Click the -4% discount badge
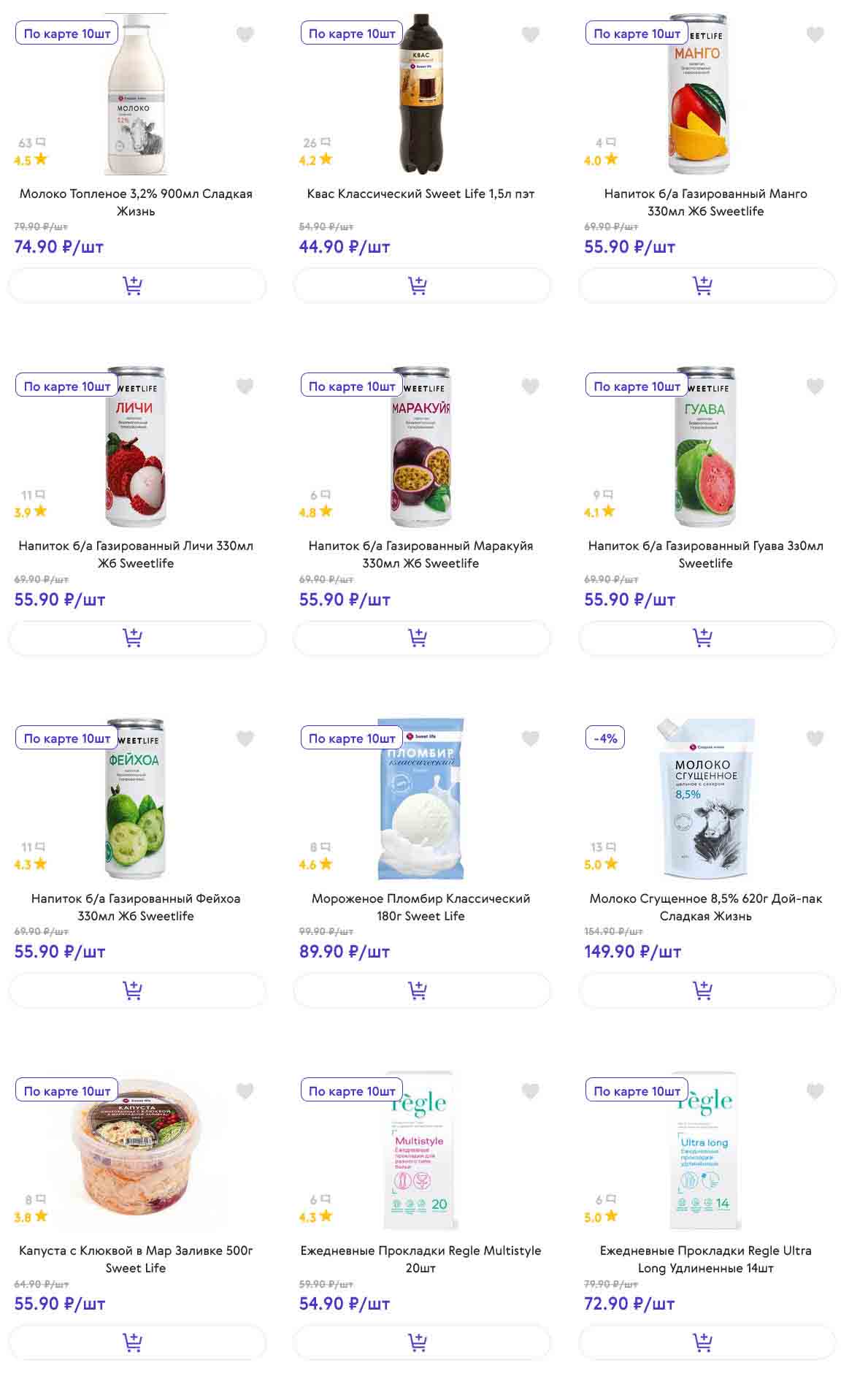 coord(605,738)
